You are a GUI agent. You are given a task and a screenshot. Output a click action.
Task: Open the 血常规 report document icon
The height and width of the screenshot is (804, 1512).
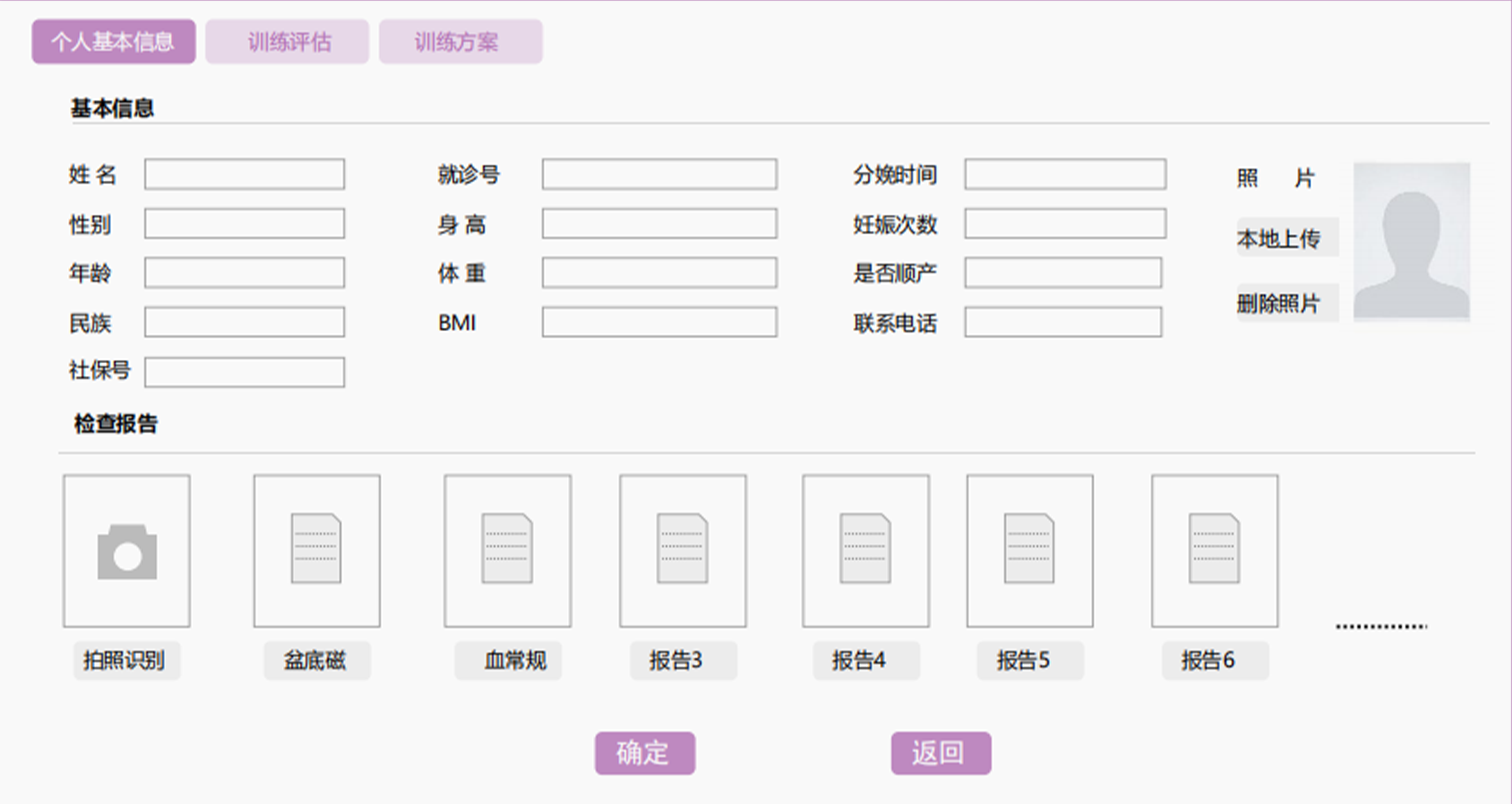click(x=507, y=549)
